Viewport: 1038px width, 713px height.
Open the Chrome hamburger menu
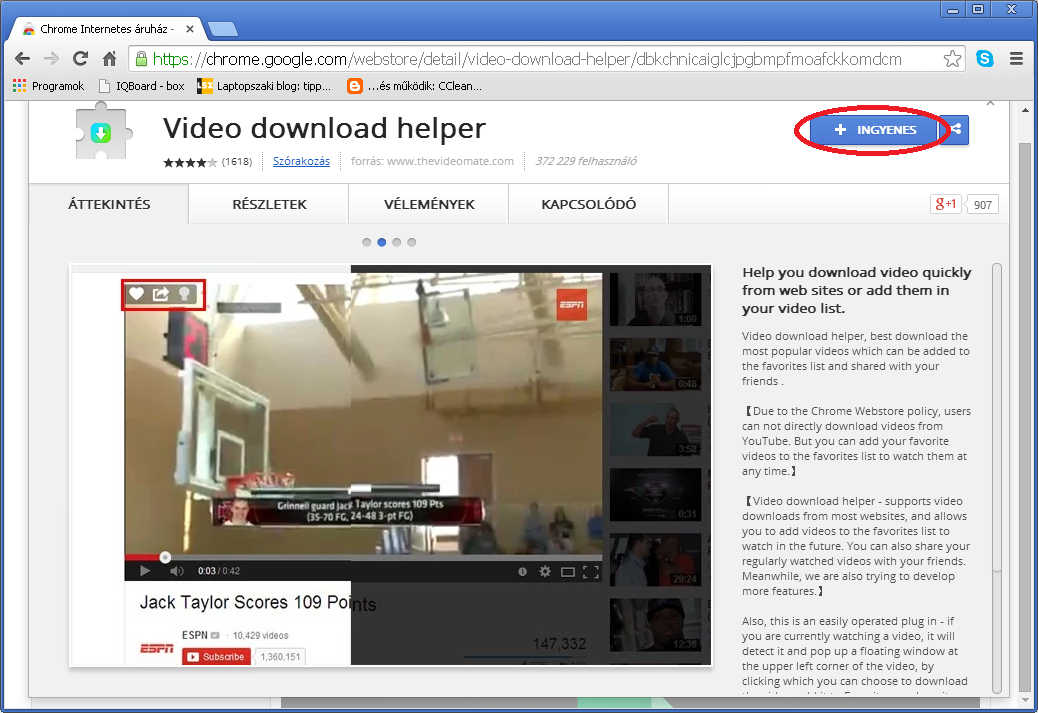(1016, 59)
